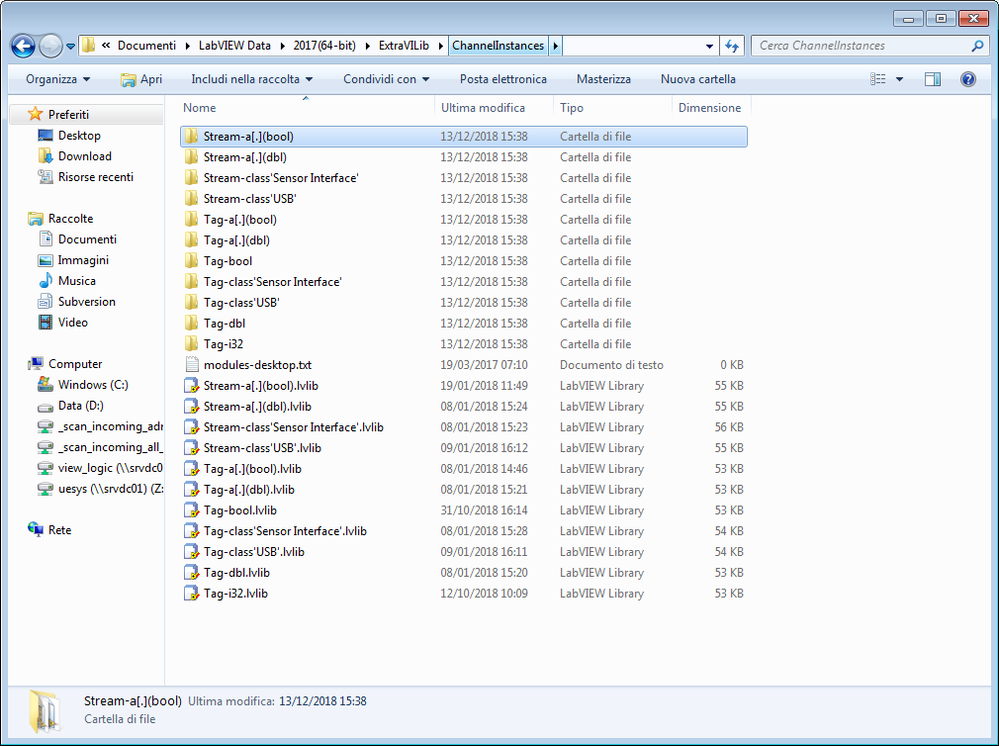Open the recent pages dropdown arrow
The width and height of the screenshot is (999, 746).
coord(70,47)
